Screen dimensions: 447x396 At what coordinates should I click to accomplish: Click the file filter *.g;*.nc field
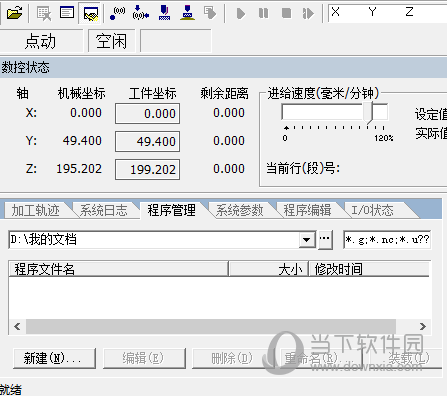point(387,239)
